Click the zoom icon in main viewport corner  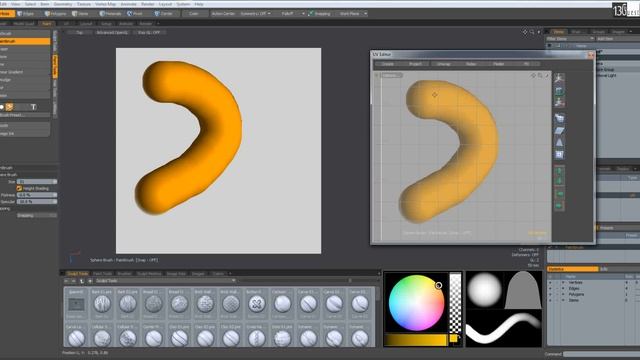click(x=532, y=32)
